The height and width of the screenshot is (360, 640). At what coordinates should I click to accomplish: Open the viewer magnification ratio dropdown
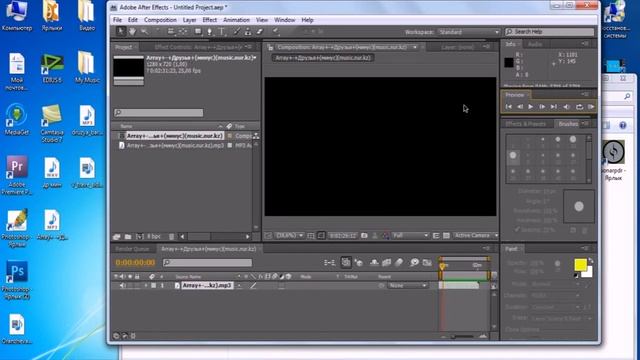tap(289, 236)
